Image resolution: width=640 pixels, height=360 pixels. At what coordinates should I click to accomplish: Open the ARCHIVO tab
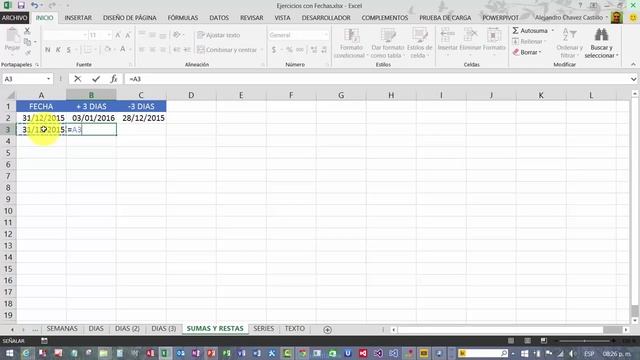(x=14, y=18)
